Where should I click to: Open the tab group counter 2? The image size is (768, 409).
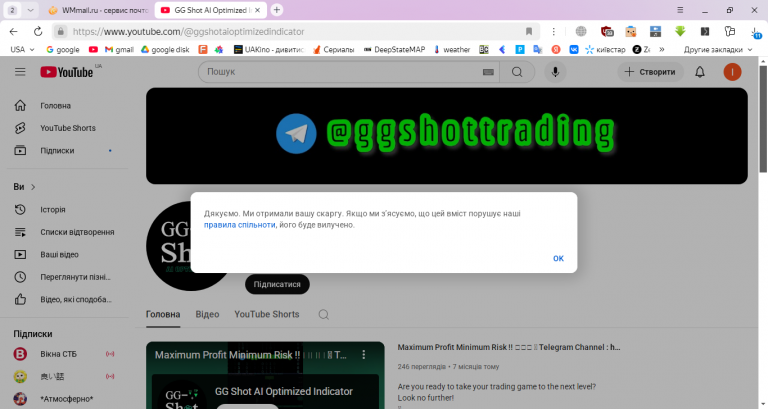point(12,10)
